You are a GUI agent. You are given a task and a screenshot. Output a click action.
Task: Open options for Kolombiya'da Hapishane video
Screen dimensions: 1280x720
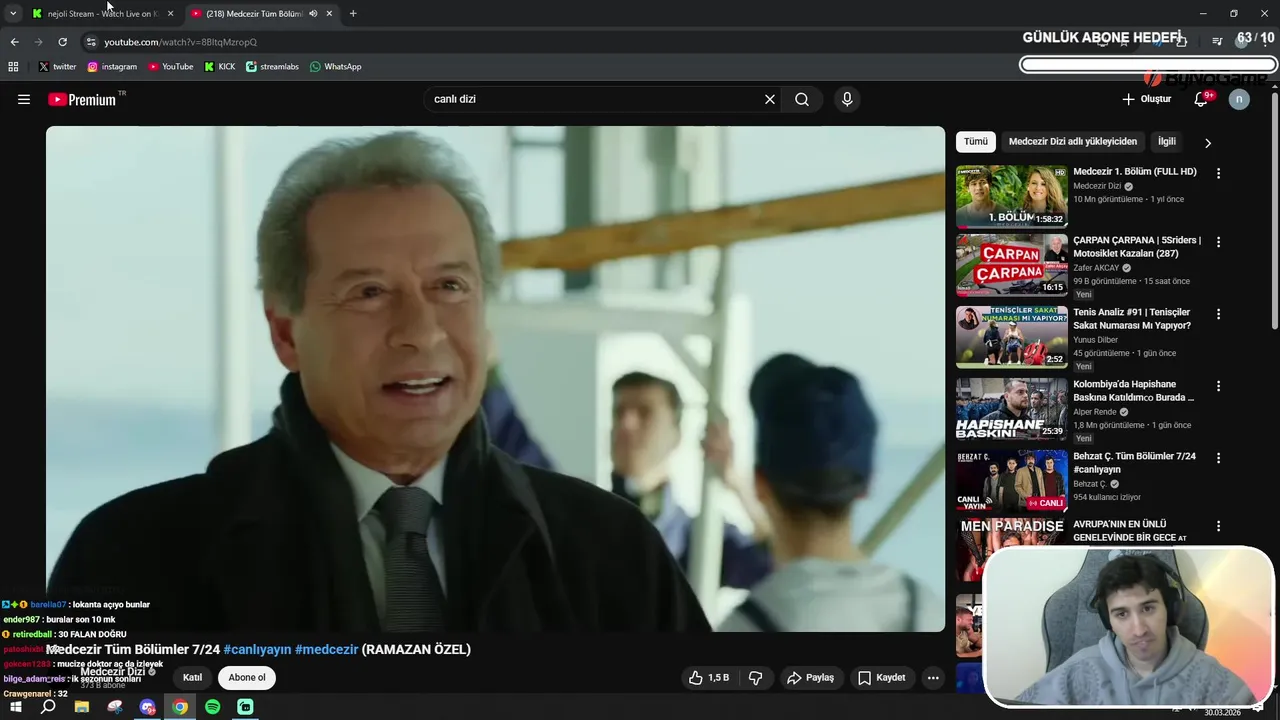[1218, 386]
